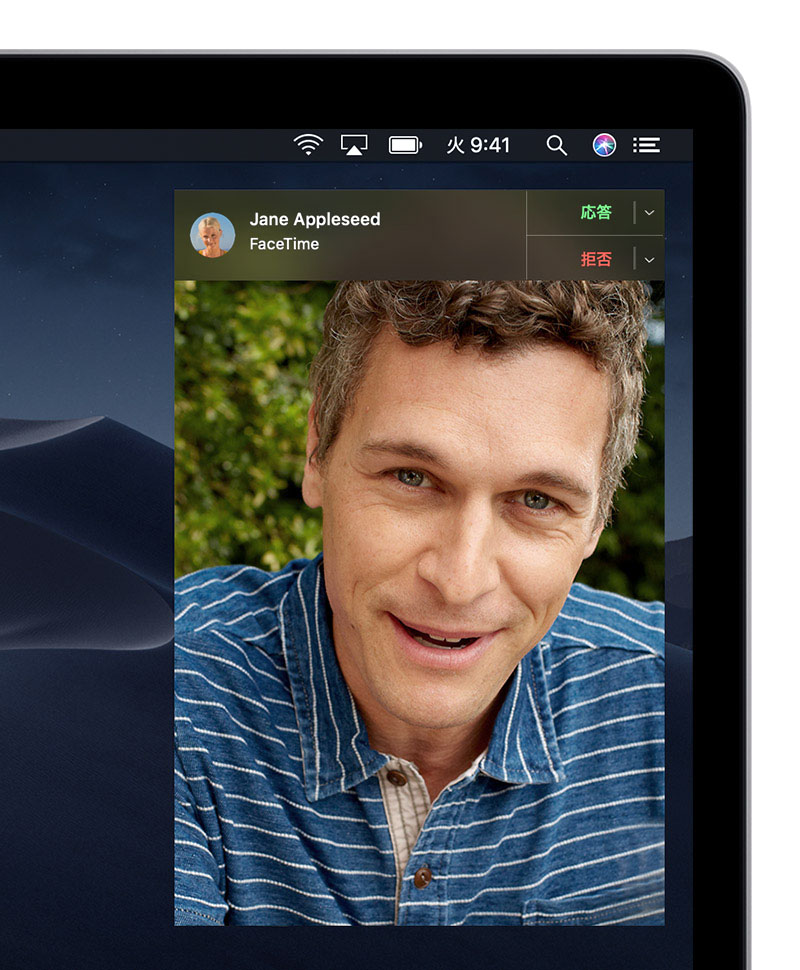Answer the FaceTime call with 応答
800x970 pixels.
coord(596,213)
